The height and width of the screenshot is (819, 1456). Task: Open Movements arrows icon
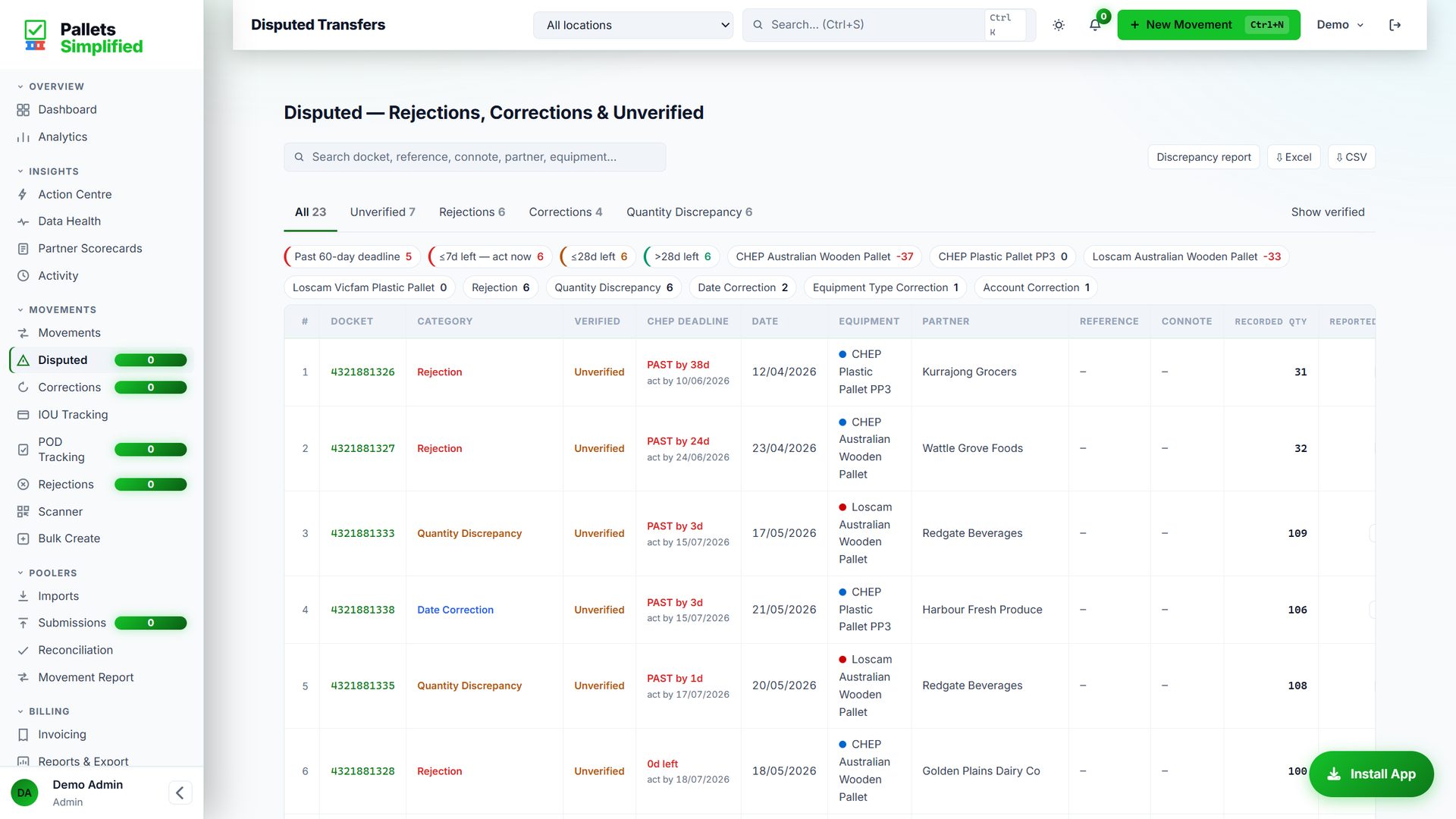click(x=23, y=333)
